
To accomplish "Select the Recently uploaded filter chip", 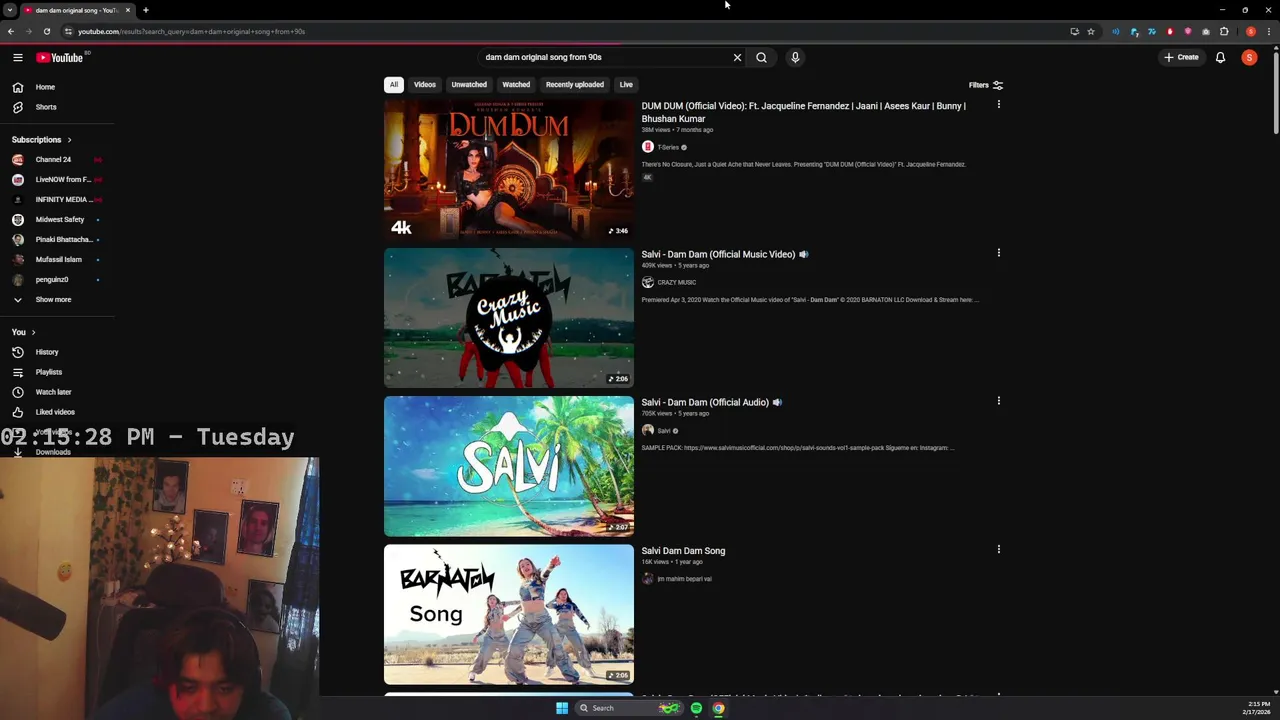I will 575,85.
